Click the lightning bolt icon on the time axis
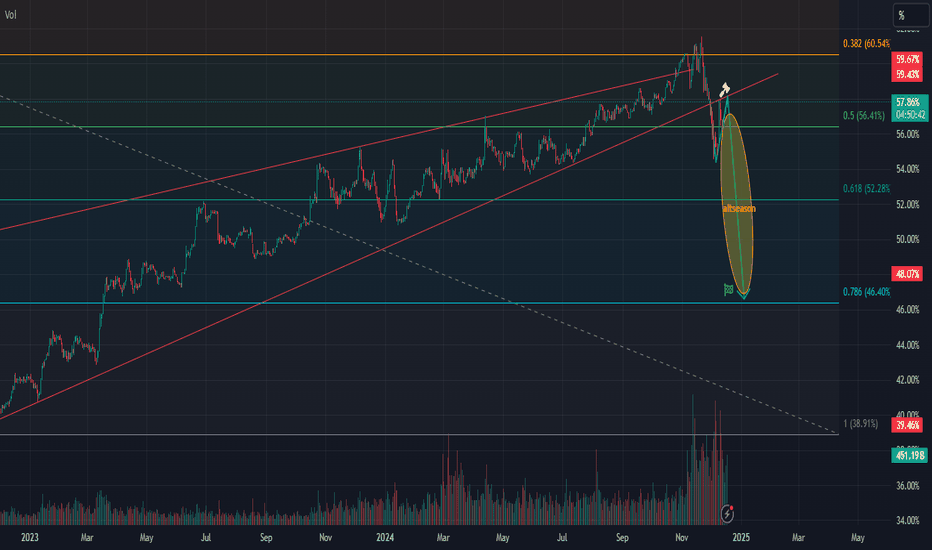 727,513
